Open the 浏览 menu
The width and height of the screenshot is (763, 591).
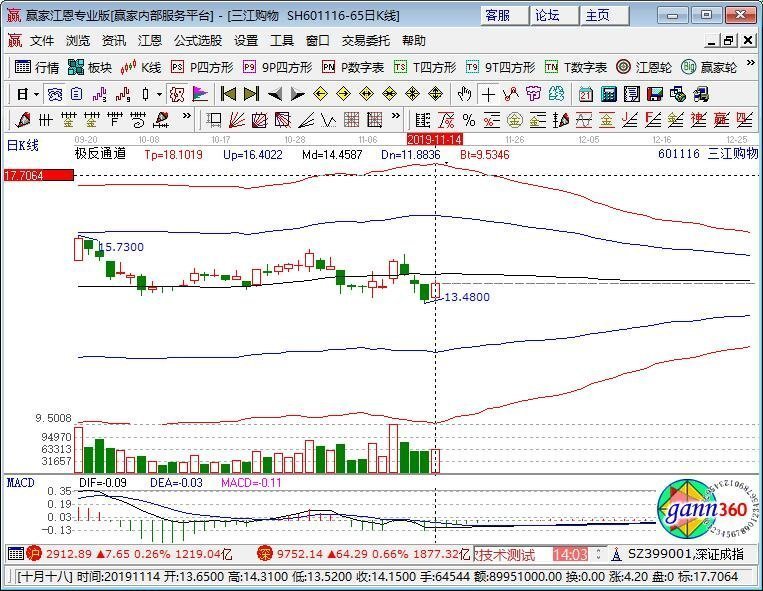[78, 40]
